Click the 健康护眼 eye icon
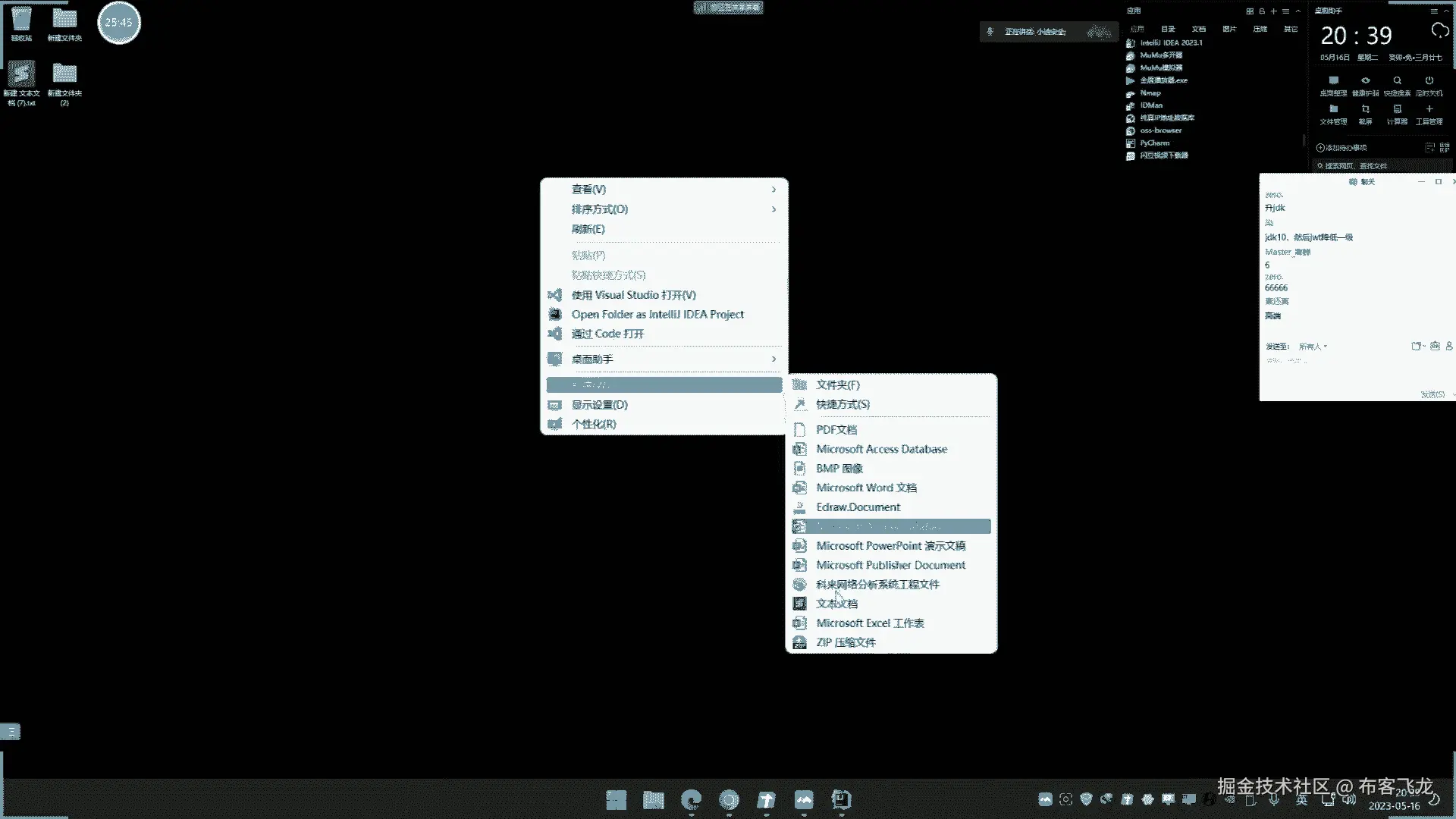Viewport: 1456px width, 819px height. pos(1365,81)
